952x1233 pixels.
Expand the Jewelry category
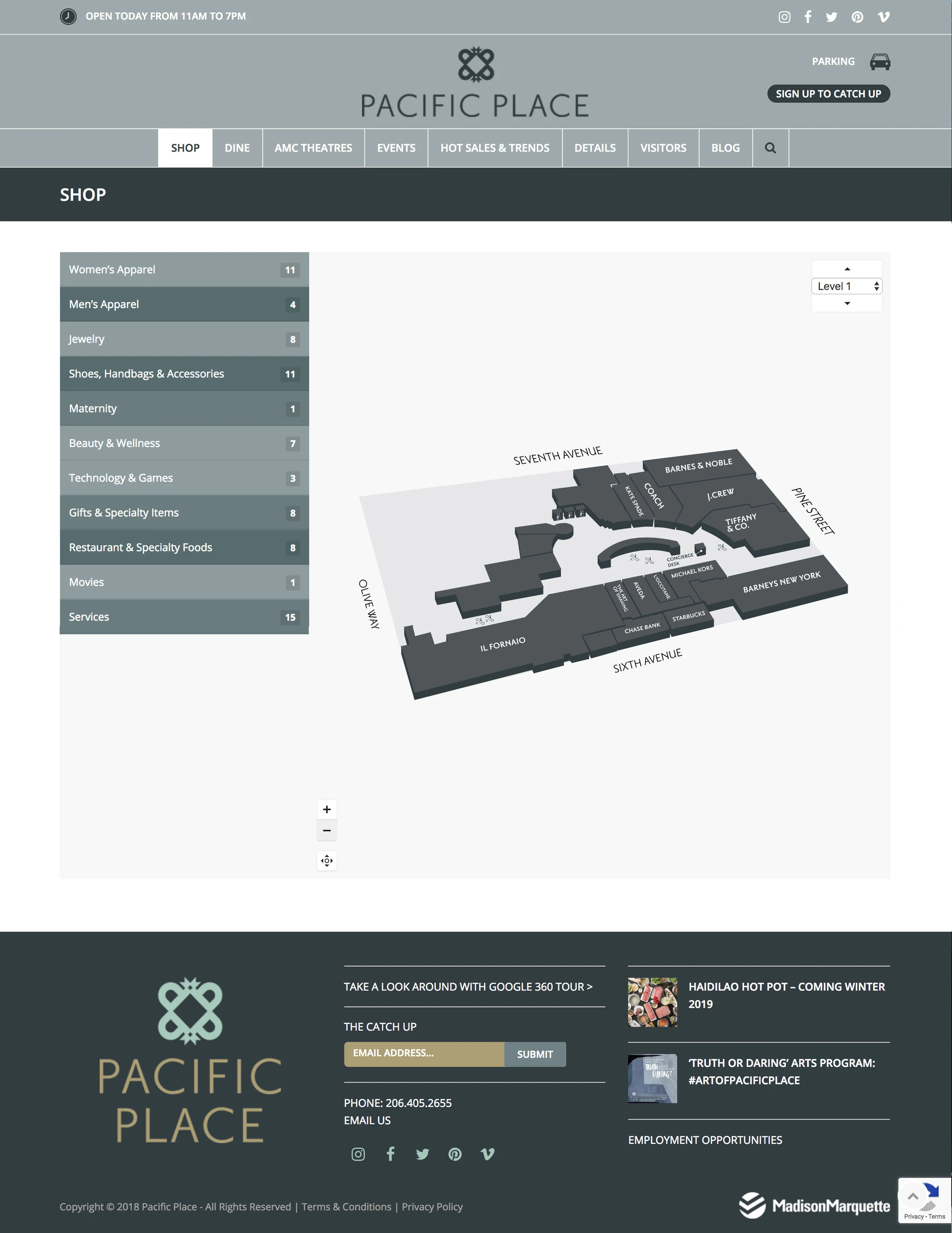click(x=184, y=339)
